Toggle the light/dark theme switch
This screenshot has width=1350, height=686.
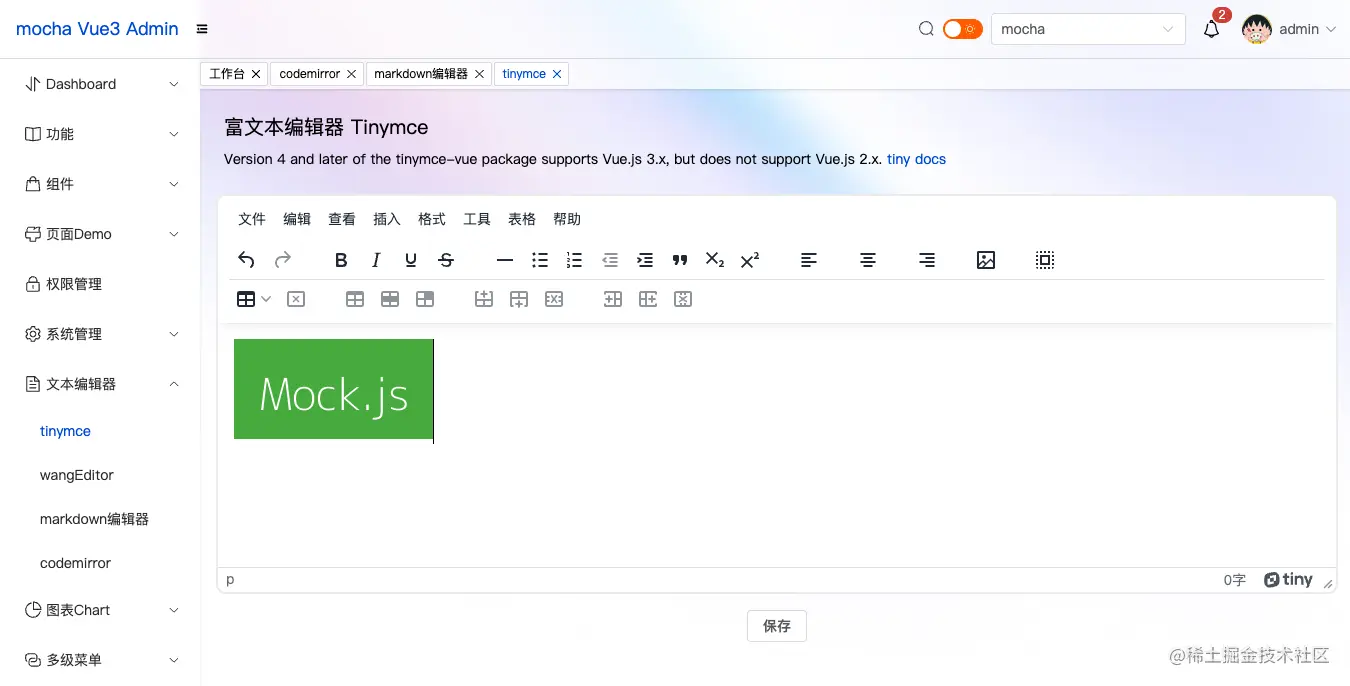[x=963, y=29]
